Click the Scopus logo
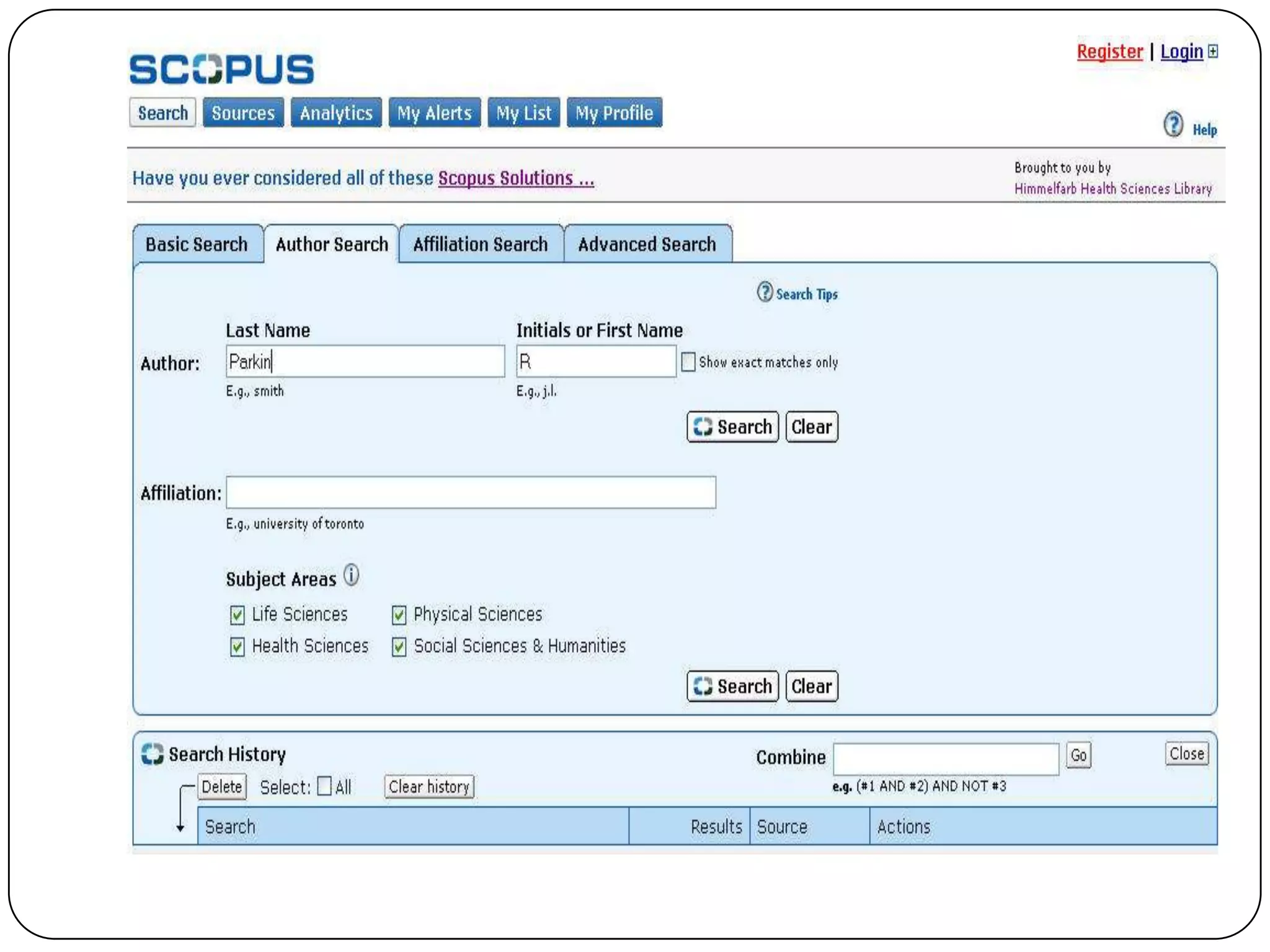This screenshot has width=1270, height=952. (x=221, y=69)
